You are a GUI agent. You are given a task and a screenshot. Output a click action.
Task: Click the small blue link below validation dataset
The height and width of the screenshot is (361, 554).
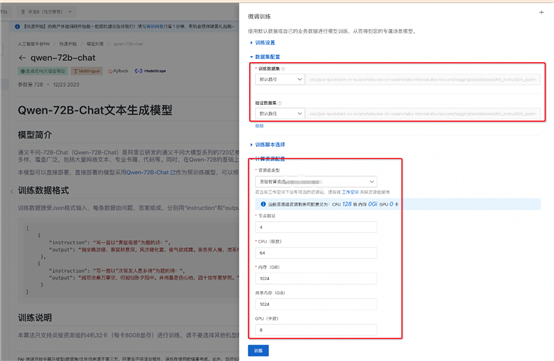click(x=259, y=126)
